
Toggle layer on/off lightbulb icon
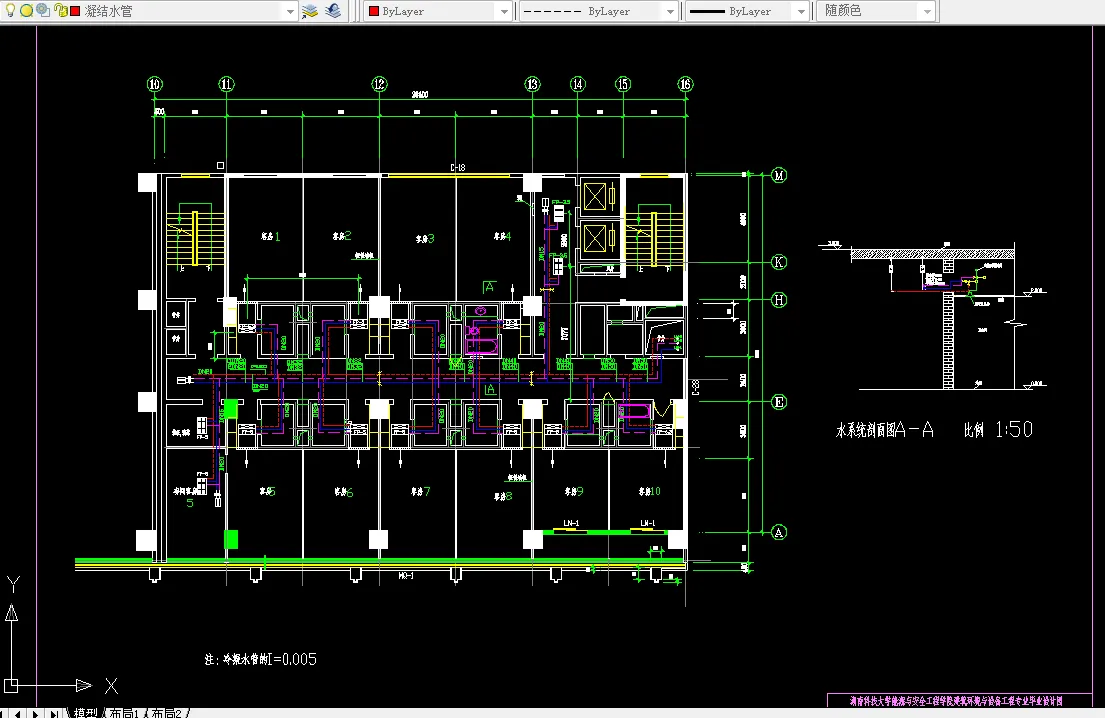click(x=11, y=11)
